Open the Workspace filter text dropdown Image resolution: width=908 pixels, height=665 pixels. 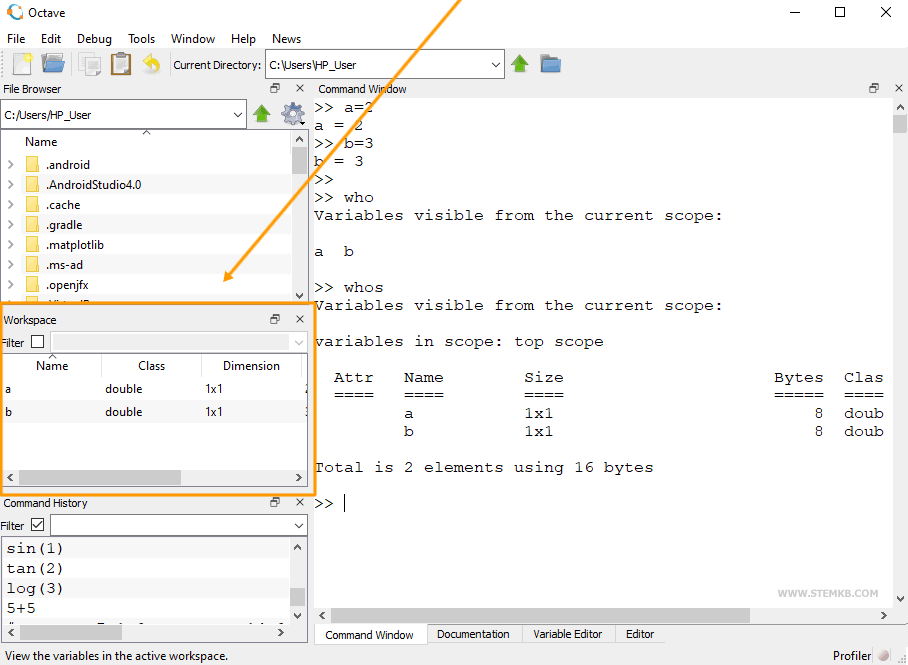(x=300, y=340)
